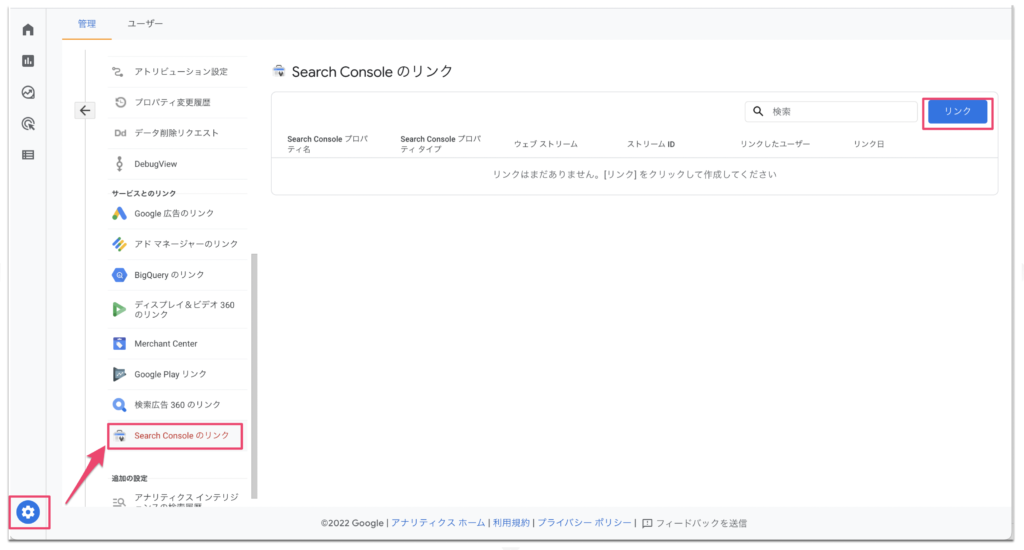Switch to the ユーザー tab

145,23
